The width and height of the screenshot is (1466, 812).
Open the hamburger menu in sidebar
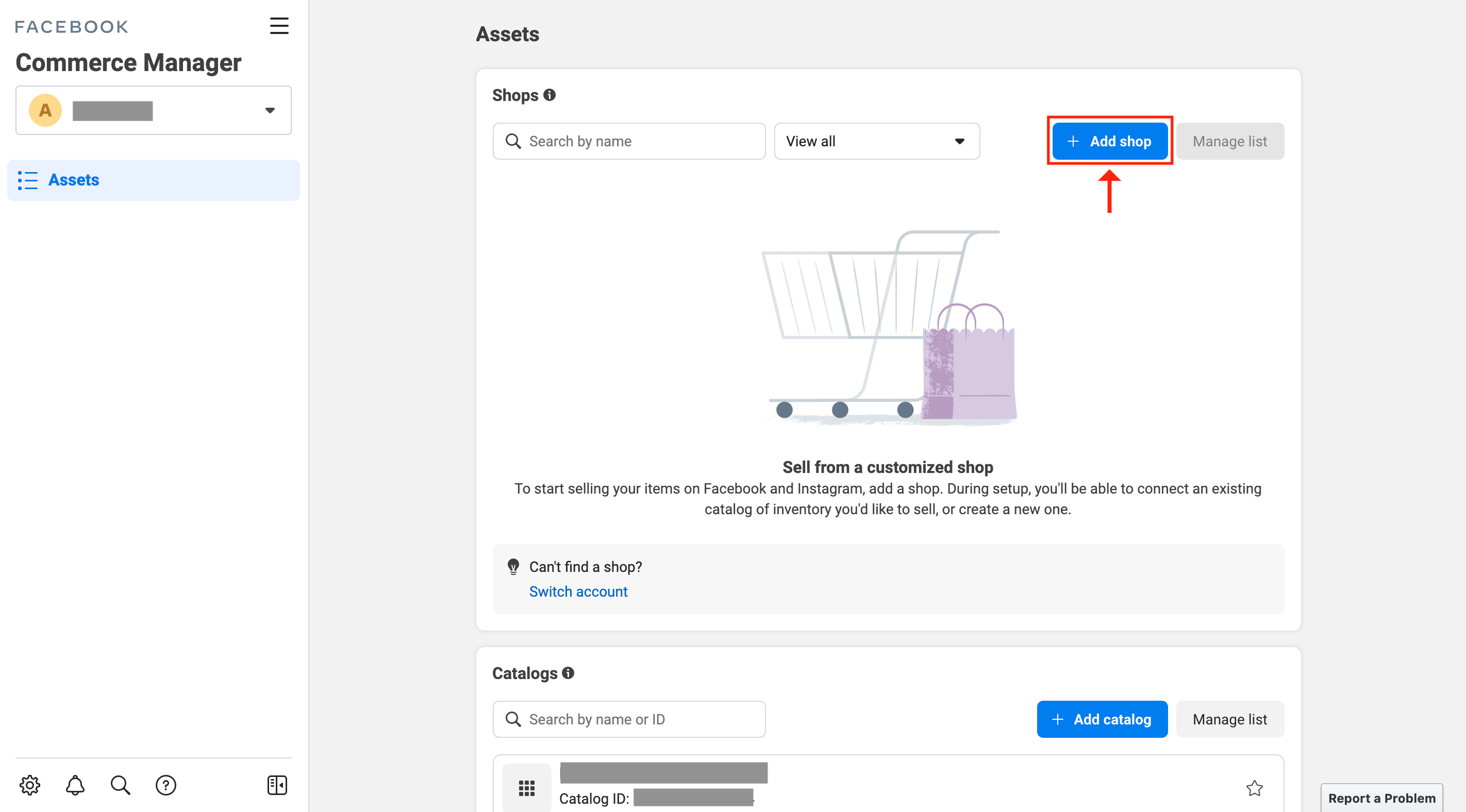pyautogui.click(x=279, y=26)
